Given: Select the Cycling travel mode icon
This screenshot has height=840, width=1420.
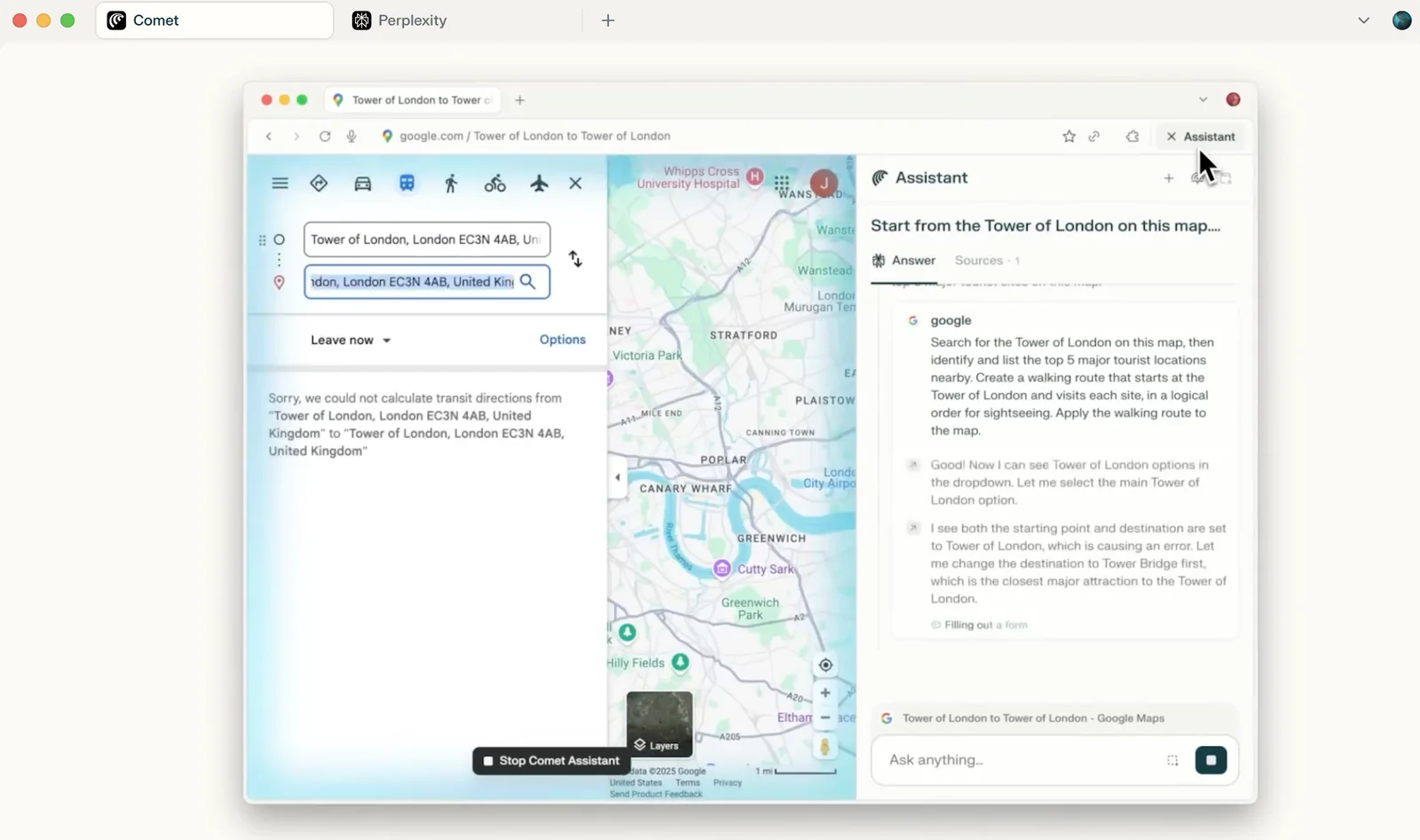Looking at the screenshot, I should pos(494,184).
